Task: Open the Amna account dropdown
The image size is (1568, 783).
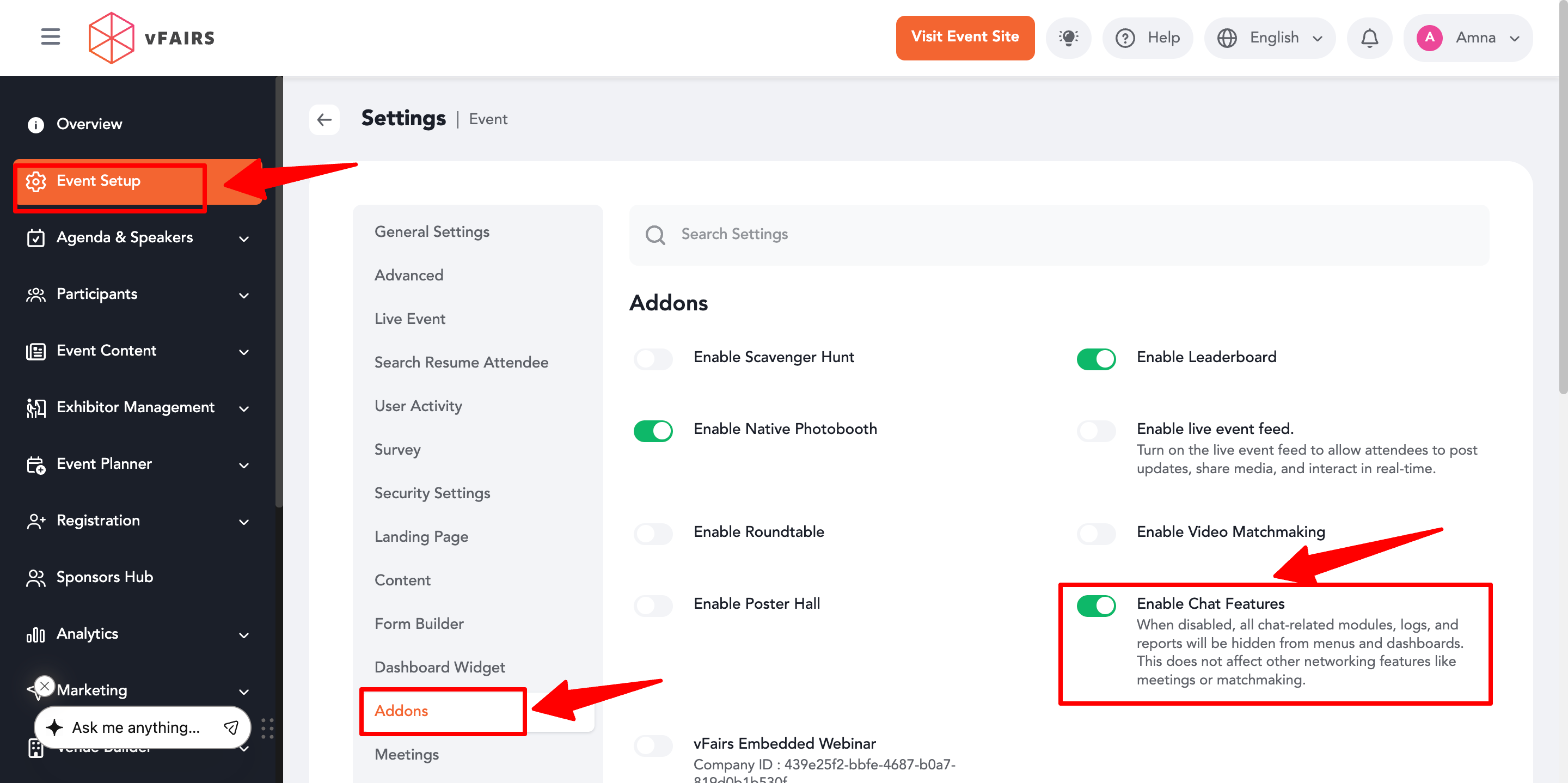Action: (1468, 38)
